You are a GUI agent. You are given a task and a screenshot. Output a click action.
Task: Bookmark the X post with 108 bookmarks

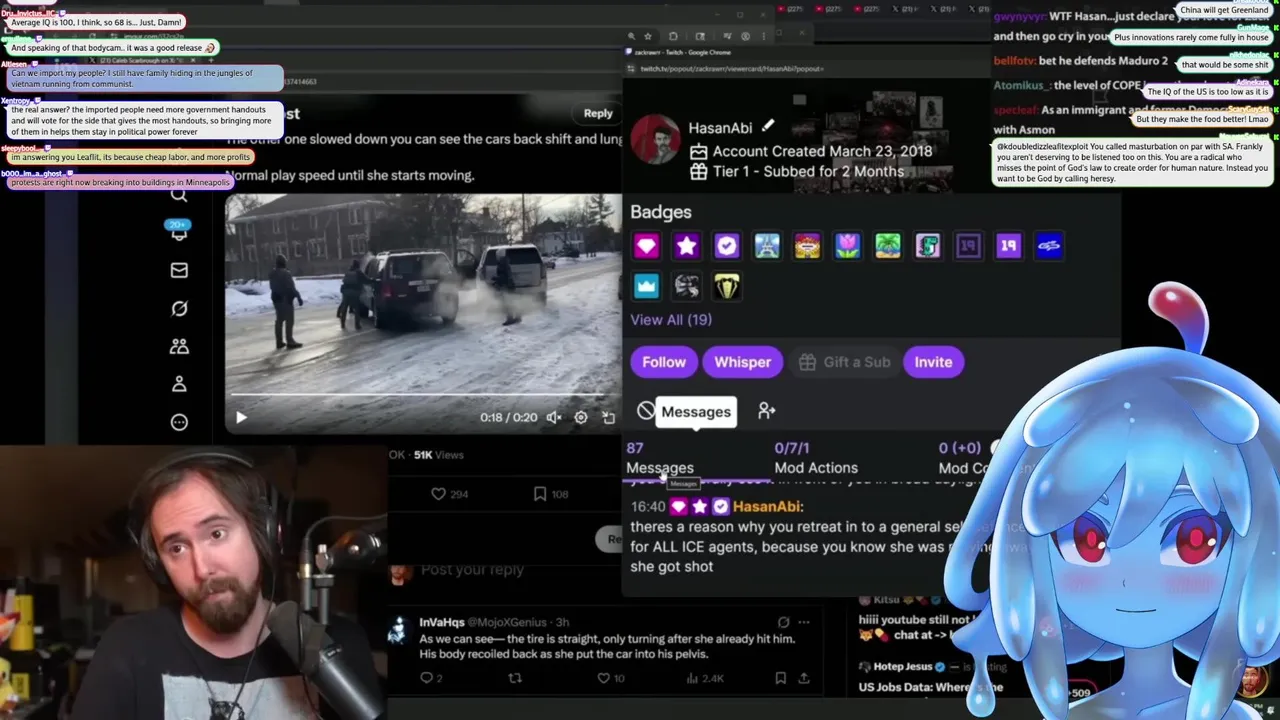pos(550,494)
